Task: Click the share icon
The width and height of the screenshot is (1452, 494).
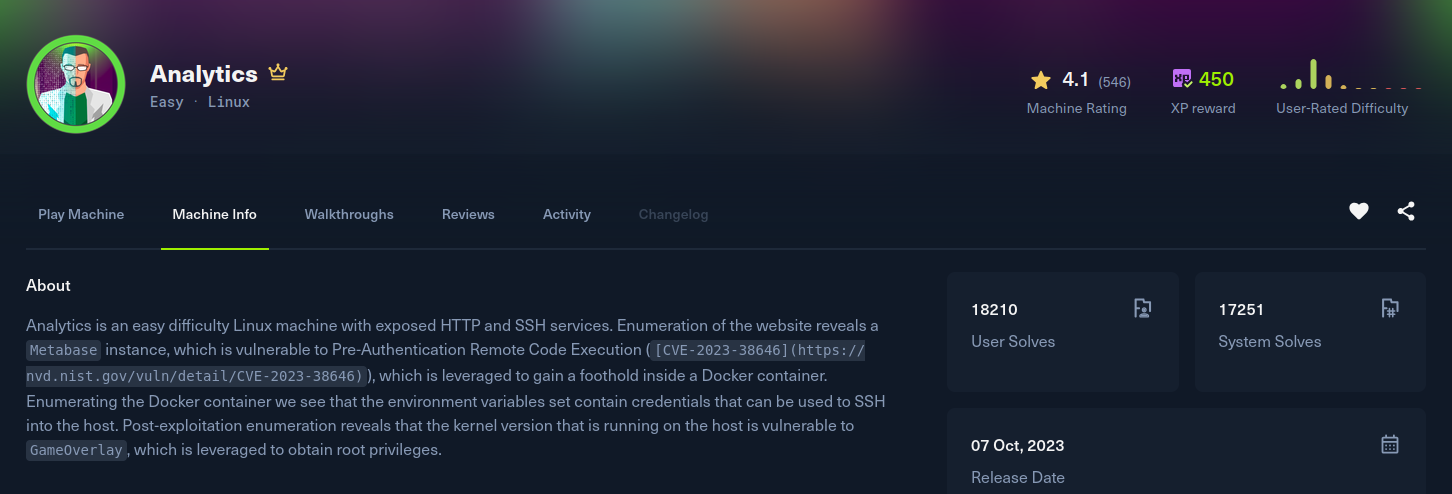Action: [x=1406, y=211]
